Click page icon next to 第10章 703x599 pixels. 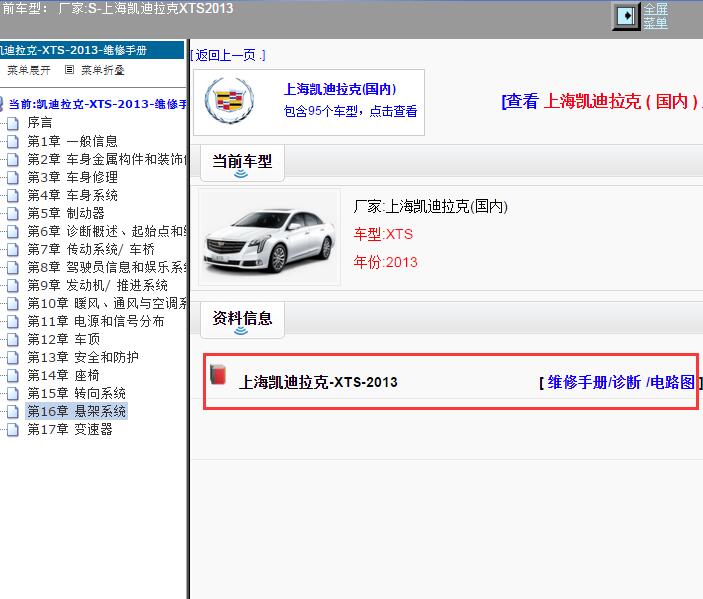(x=13, y=304)
